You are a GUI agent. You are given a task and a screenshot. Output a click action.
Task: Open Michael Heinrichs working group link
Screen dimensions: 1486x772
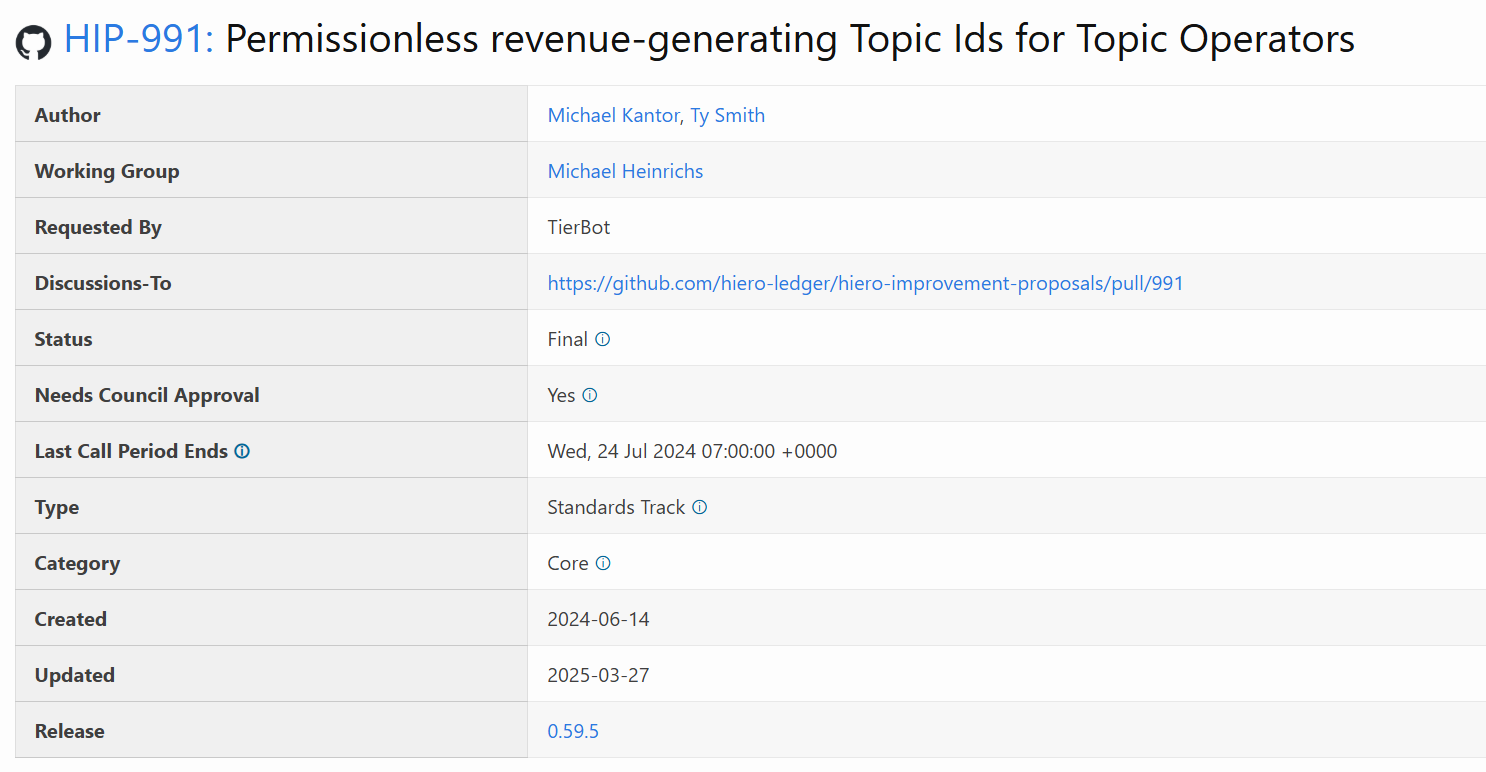click(x=625, y=171)
